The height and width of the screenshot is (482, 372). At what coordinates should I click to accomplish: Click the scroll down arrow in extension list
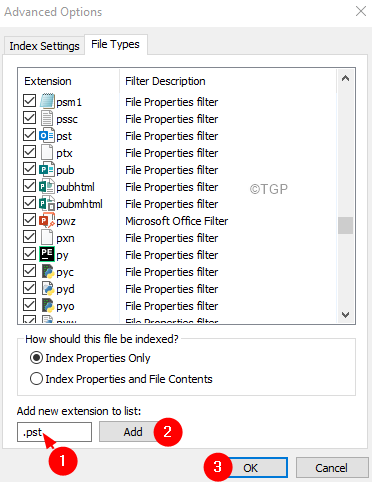coord(346,315)
